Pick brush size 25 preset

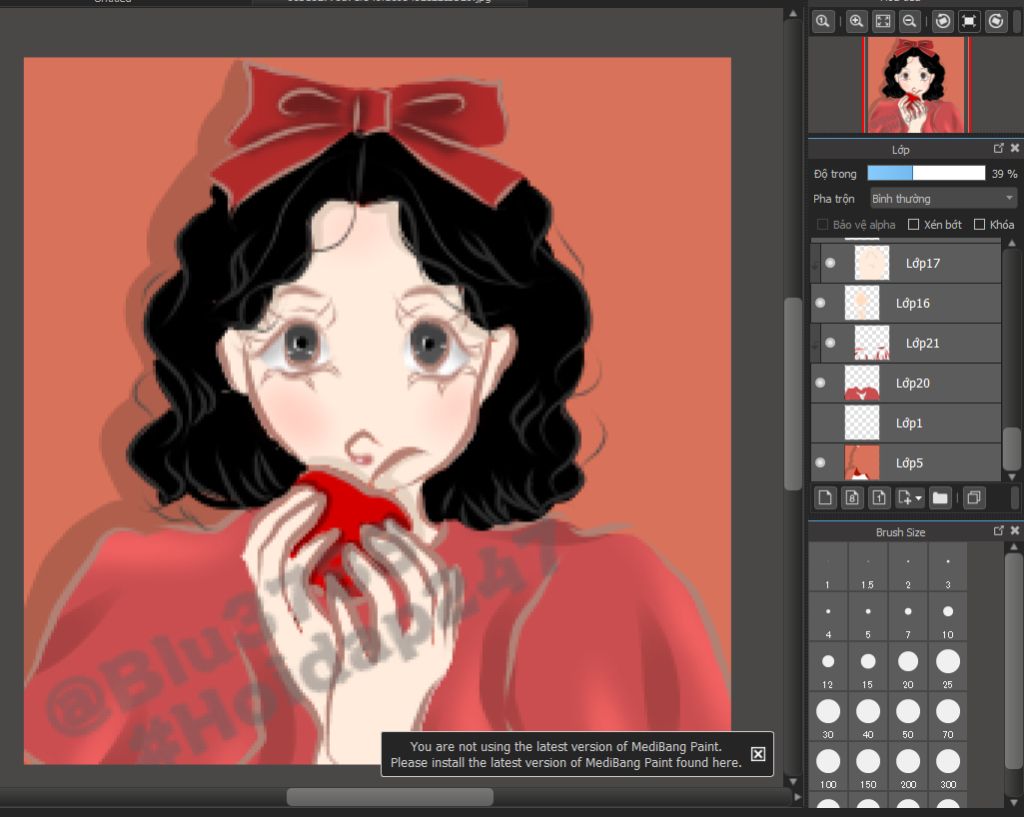coord(948,667)
